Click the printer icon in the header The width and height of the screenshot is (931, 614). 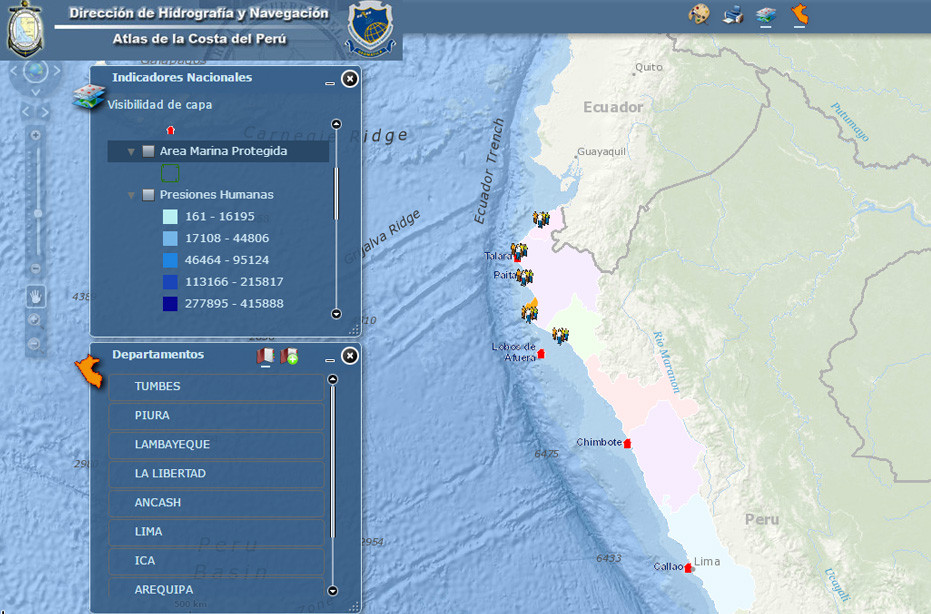tap(732, 14)
